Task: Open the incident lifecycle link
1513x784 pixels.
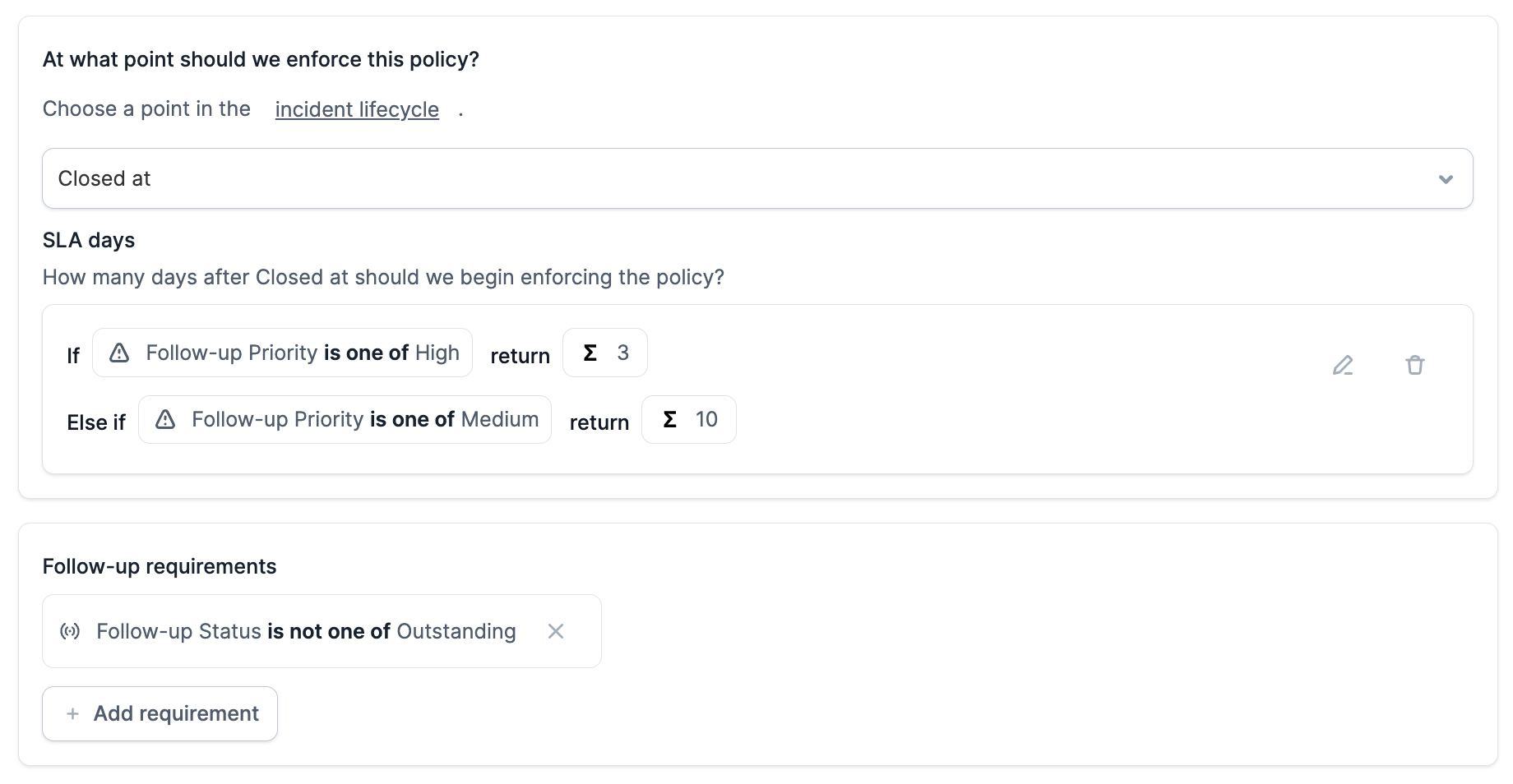Action: pos(357,109)
